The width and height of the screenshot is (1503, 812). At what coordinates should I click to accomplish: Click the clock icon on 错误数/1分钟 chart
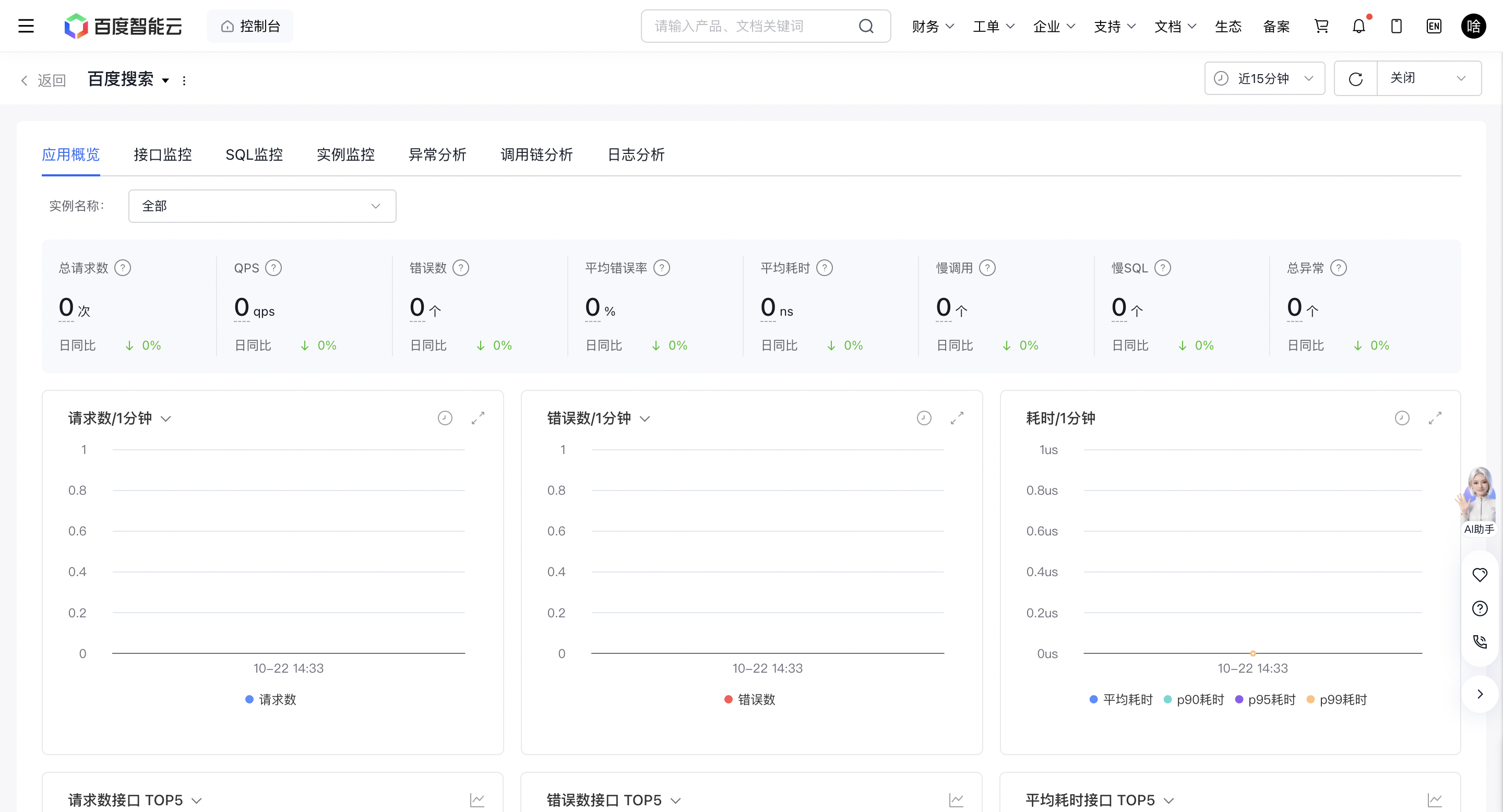924,418
